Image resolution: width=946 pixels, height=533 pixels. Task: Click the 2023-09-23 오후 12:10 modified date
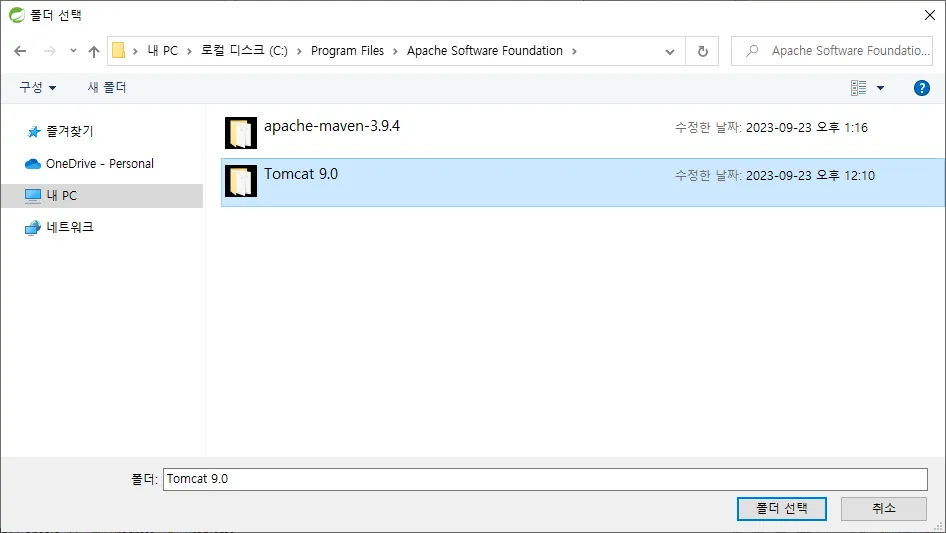pos(810,176)
